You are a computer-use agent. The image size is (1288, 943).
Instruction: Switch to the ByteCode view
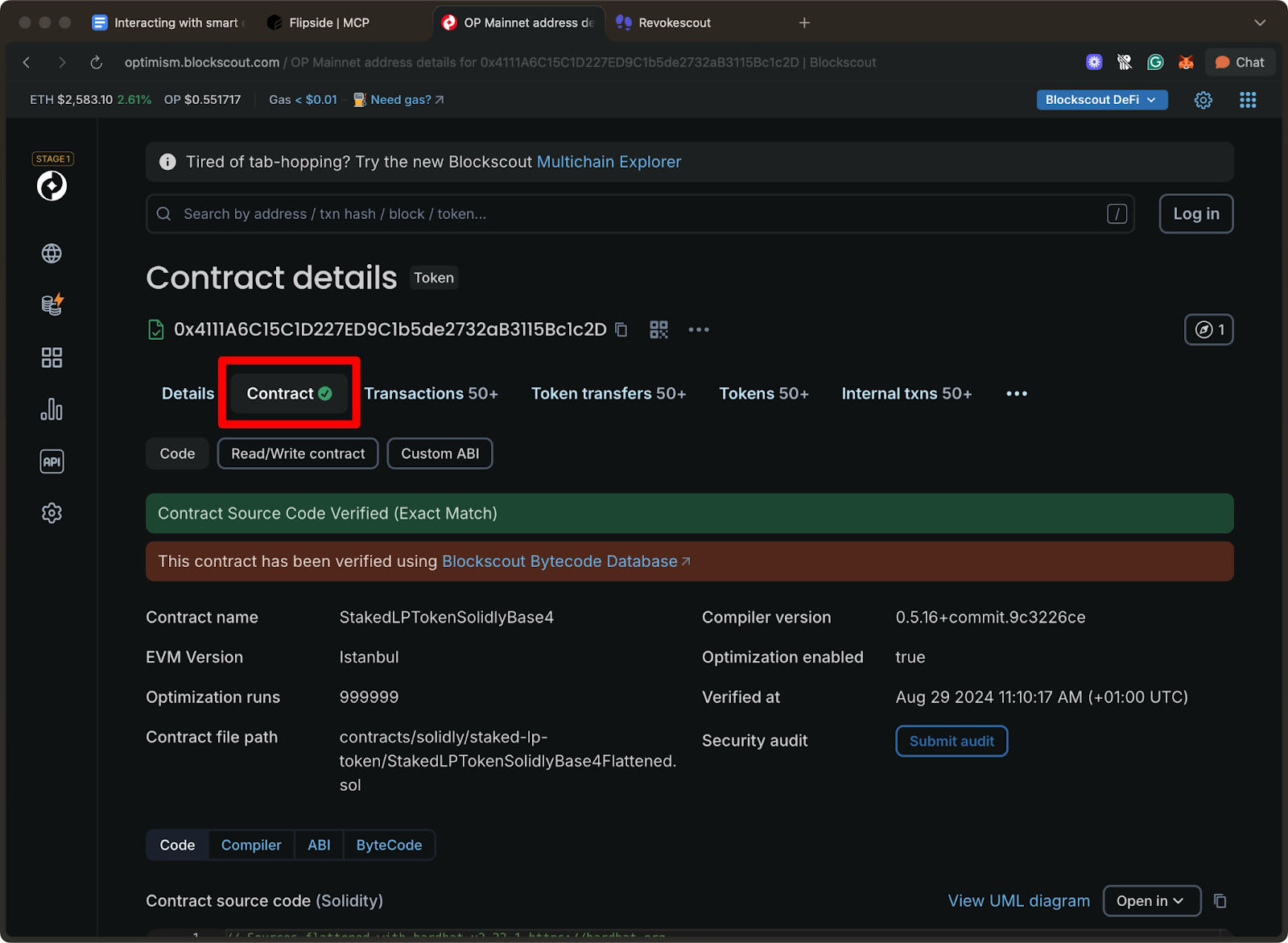pos(389,846)
